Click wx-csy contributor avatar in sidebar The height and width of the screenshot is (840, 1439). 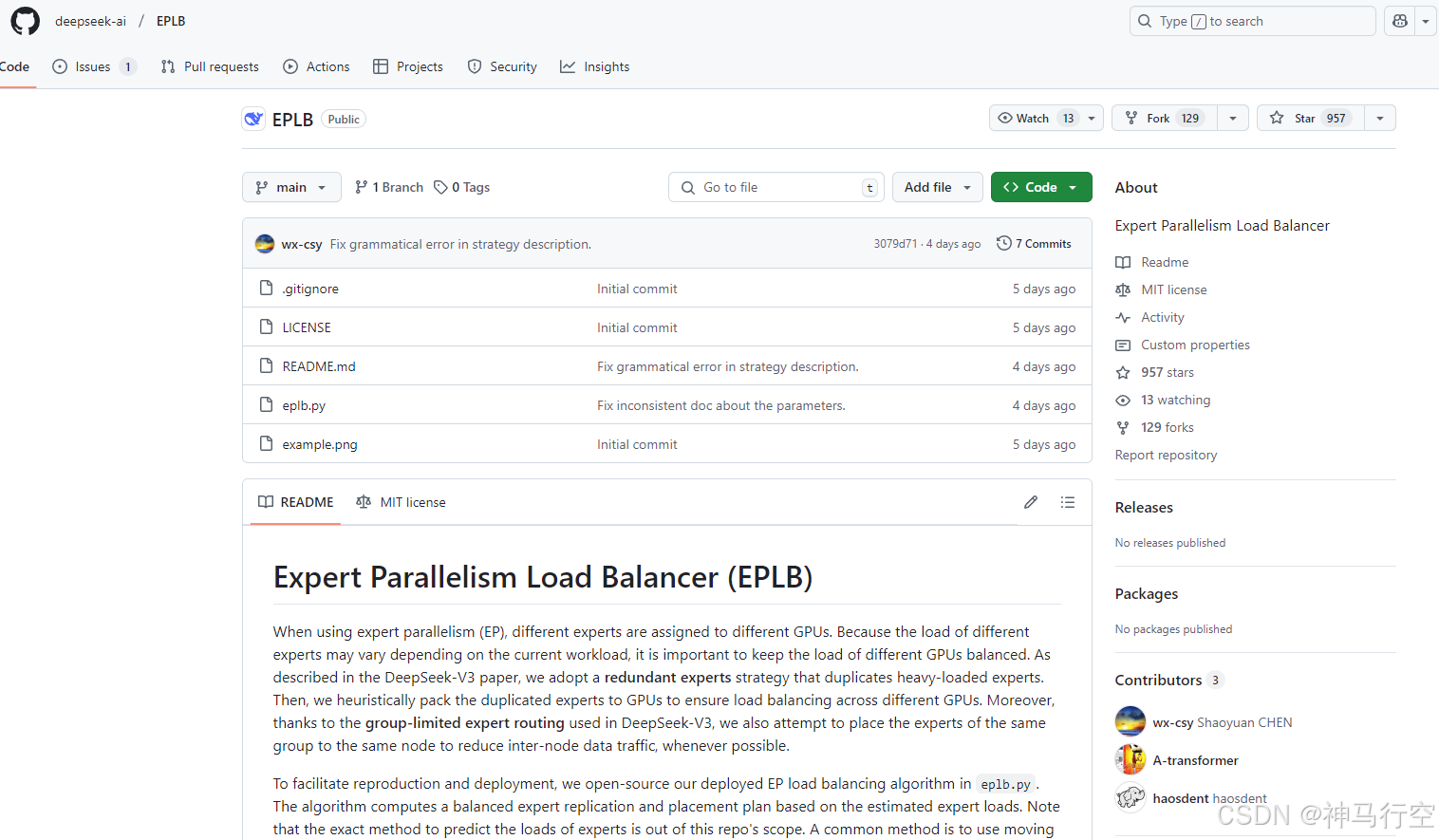click(x=1131, y=721)
